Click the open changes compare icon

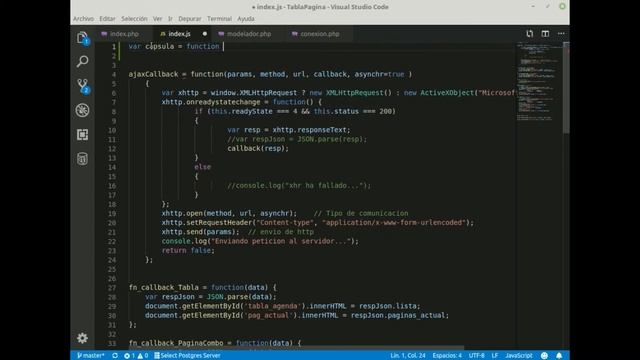coord(529,34)
